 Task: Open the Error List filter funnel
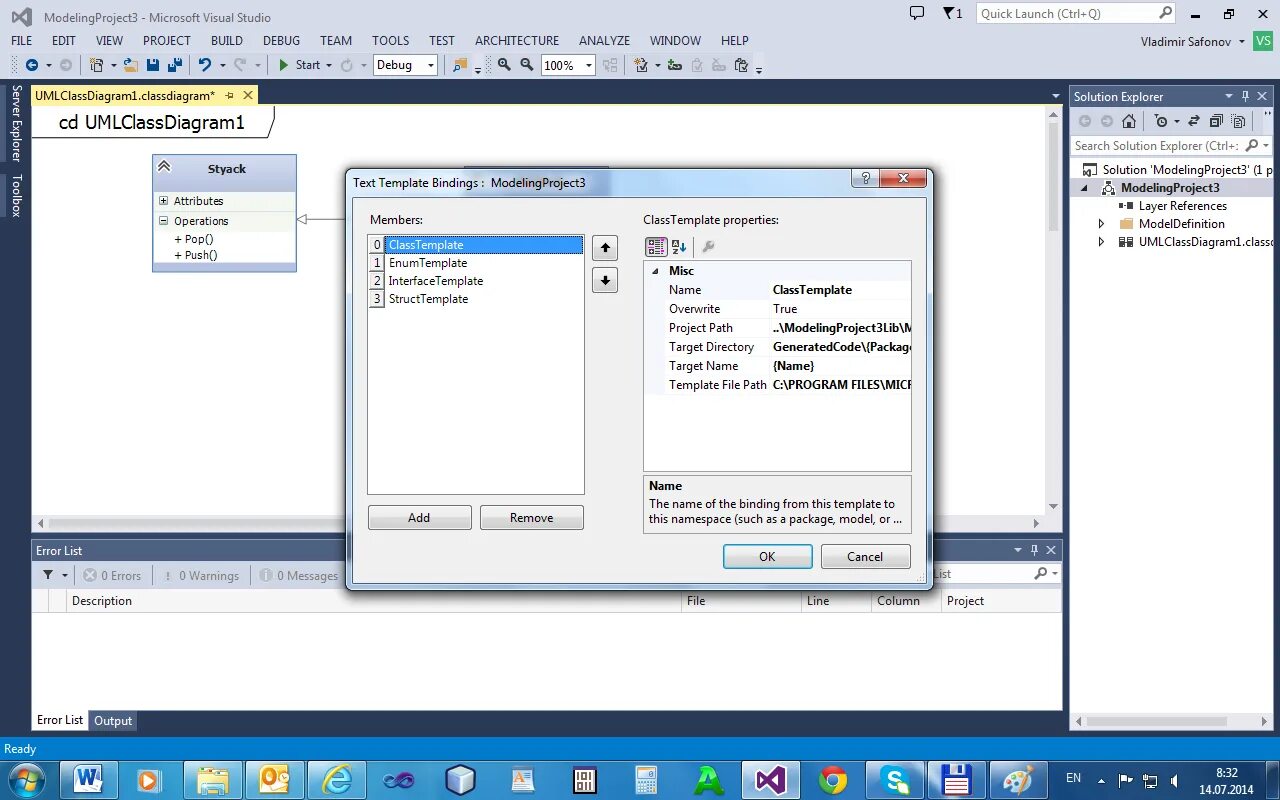tap(48, 575)
